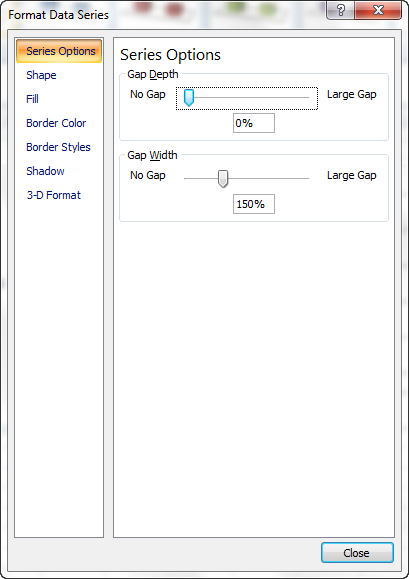Switch to the Shape category
Viewport: 409px width, 579px height.
click(x=41, y=75)
